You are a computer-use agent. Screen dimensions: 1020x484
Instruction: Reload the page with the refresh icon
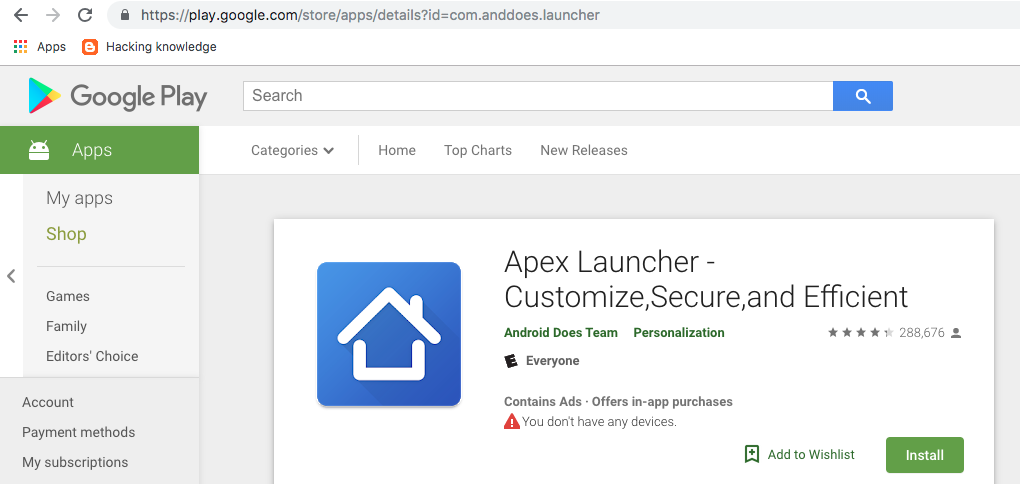point(85,15)
